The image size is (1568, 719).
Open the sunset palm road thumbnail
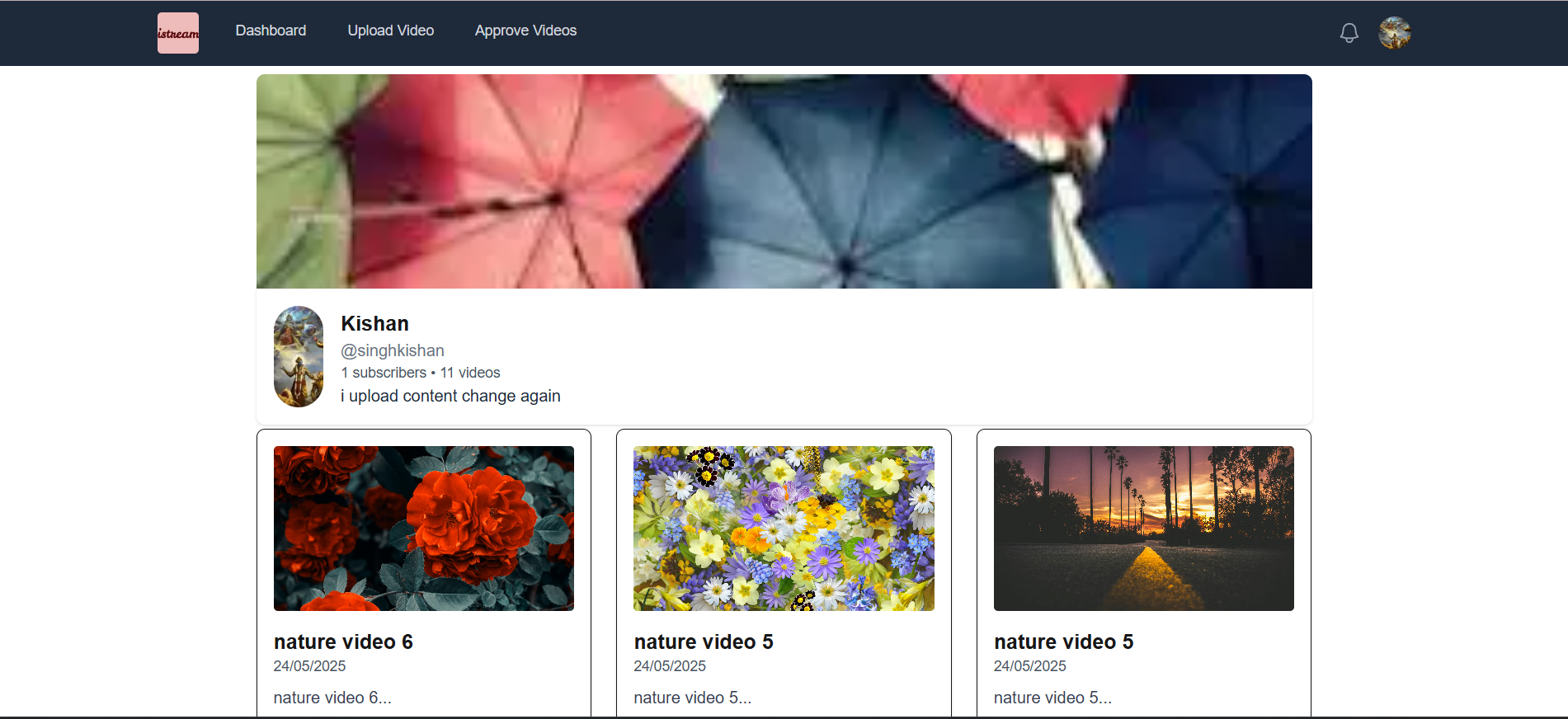[1143, 528]
